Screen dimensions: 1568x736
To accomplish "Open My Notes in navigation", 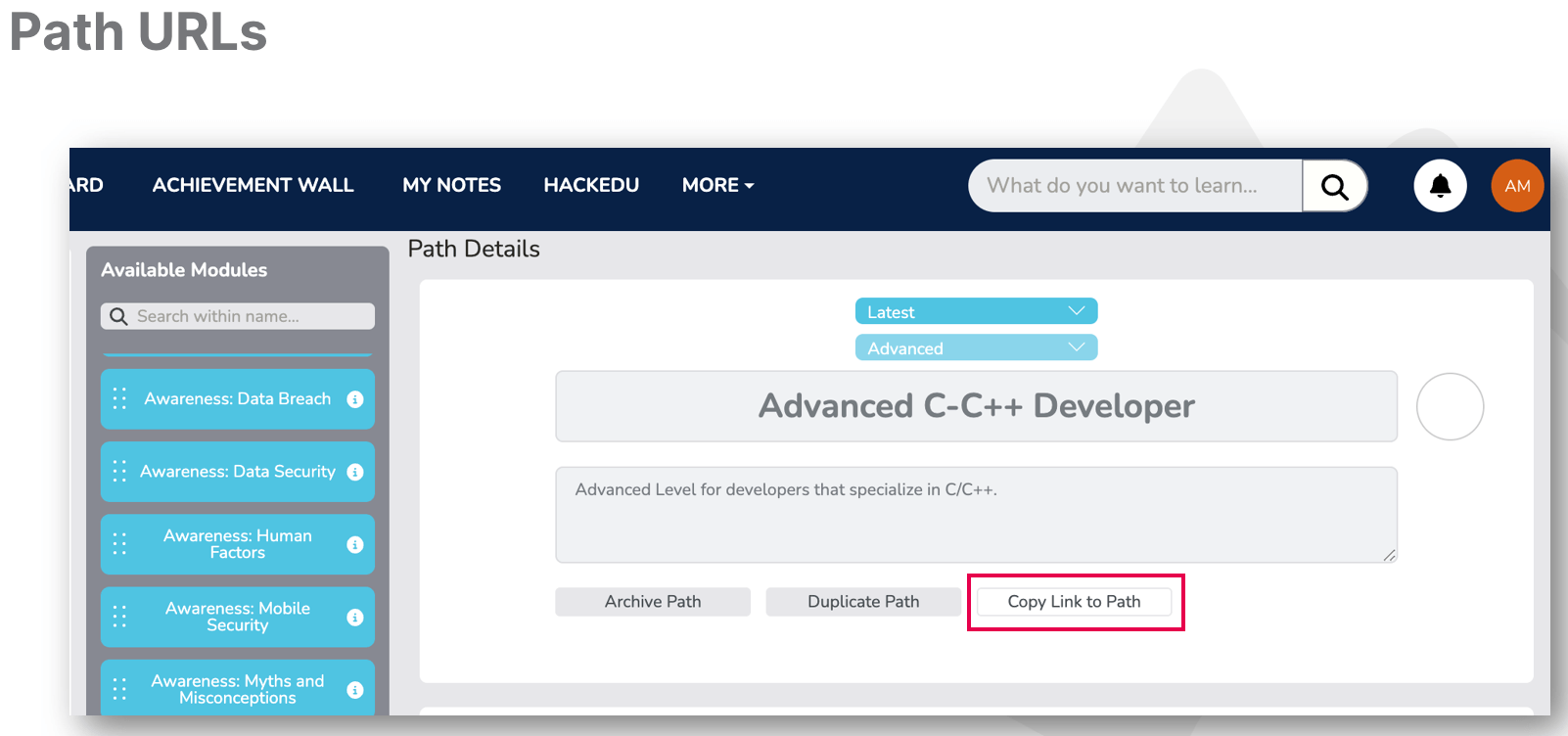I will [451, 185].
